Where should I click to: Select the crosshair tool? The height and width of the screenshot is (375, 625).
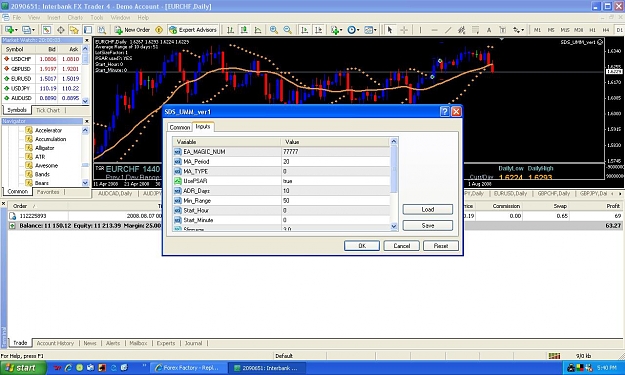[x=404, y=30]
